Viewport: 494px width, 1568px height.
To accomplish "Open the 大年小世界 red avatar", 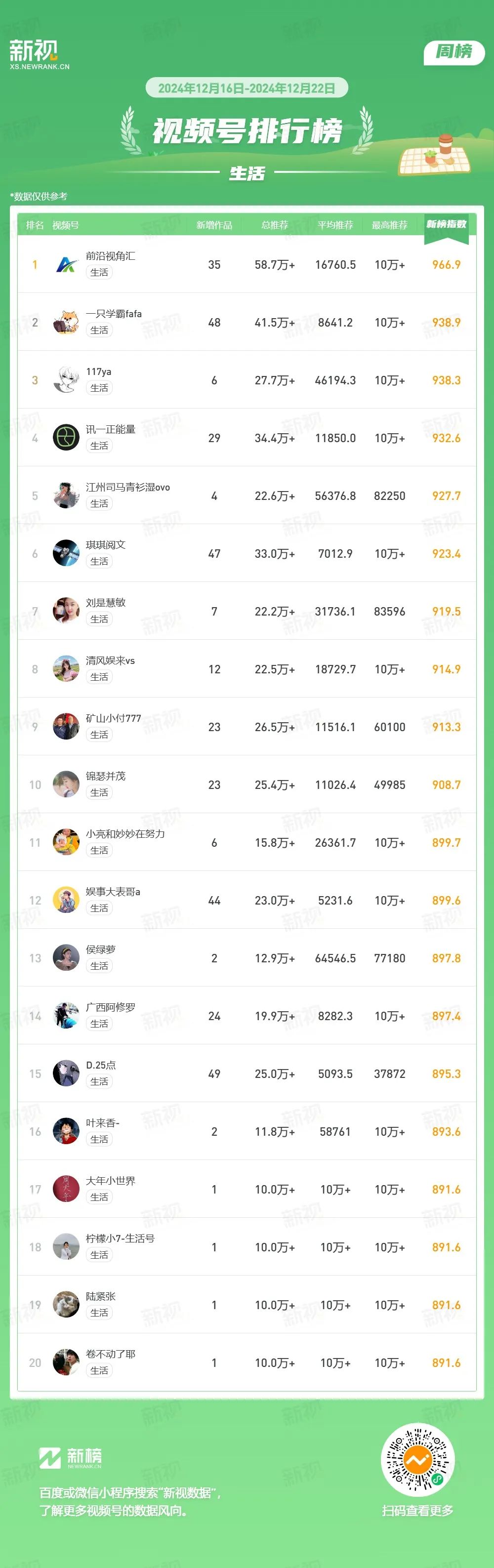I will point(66,1190).
